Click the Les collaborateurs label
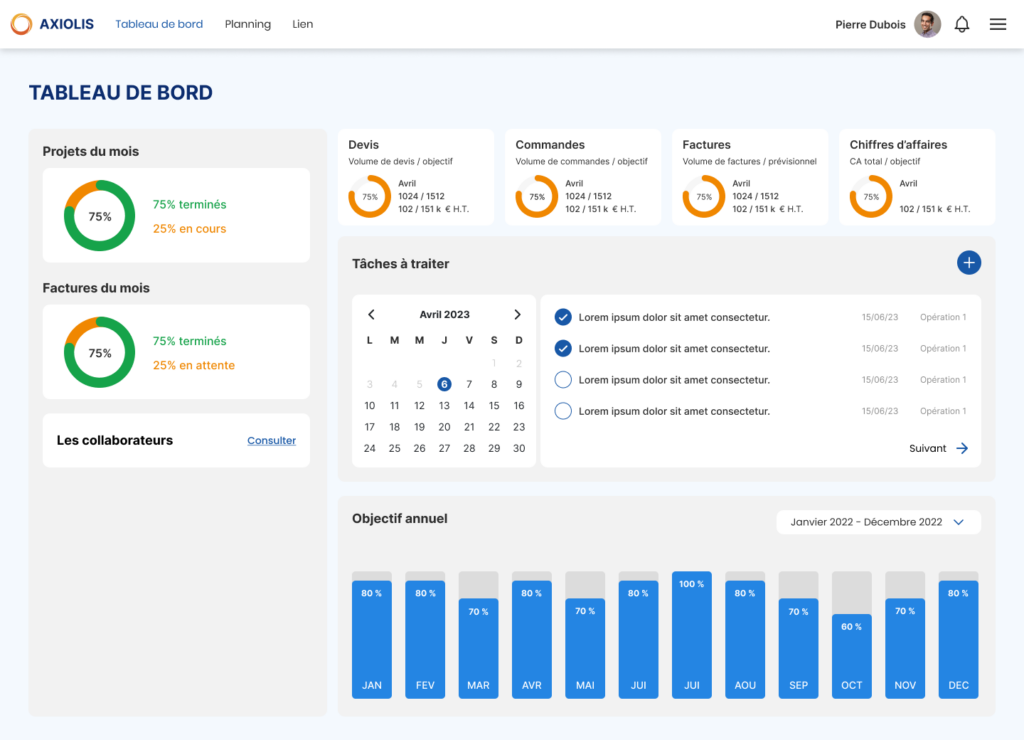Image resolution: width=1024 pixels, height=740 pixels. (115, 440)
